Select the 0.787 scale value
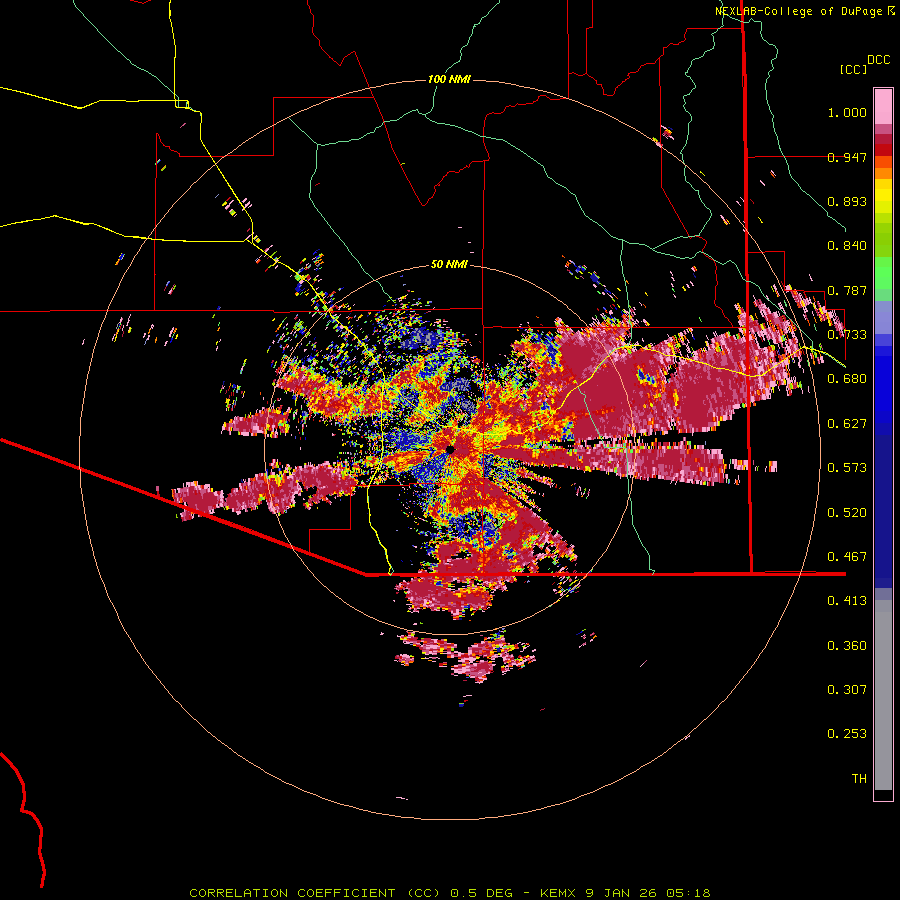Viewport: 900px width, 900px height. pyautogui.click(x=847, y=290)
